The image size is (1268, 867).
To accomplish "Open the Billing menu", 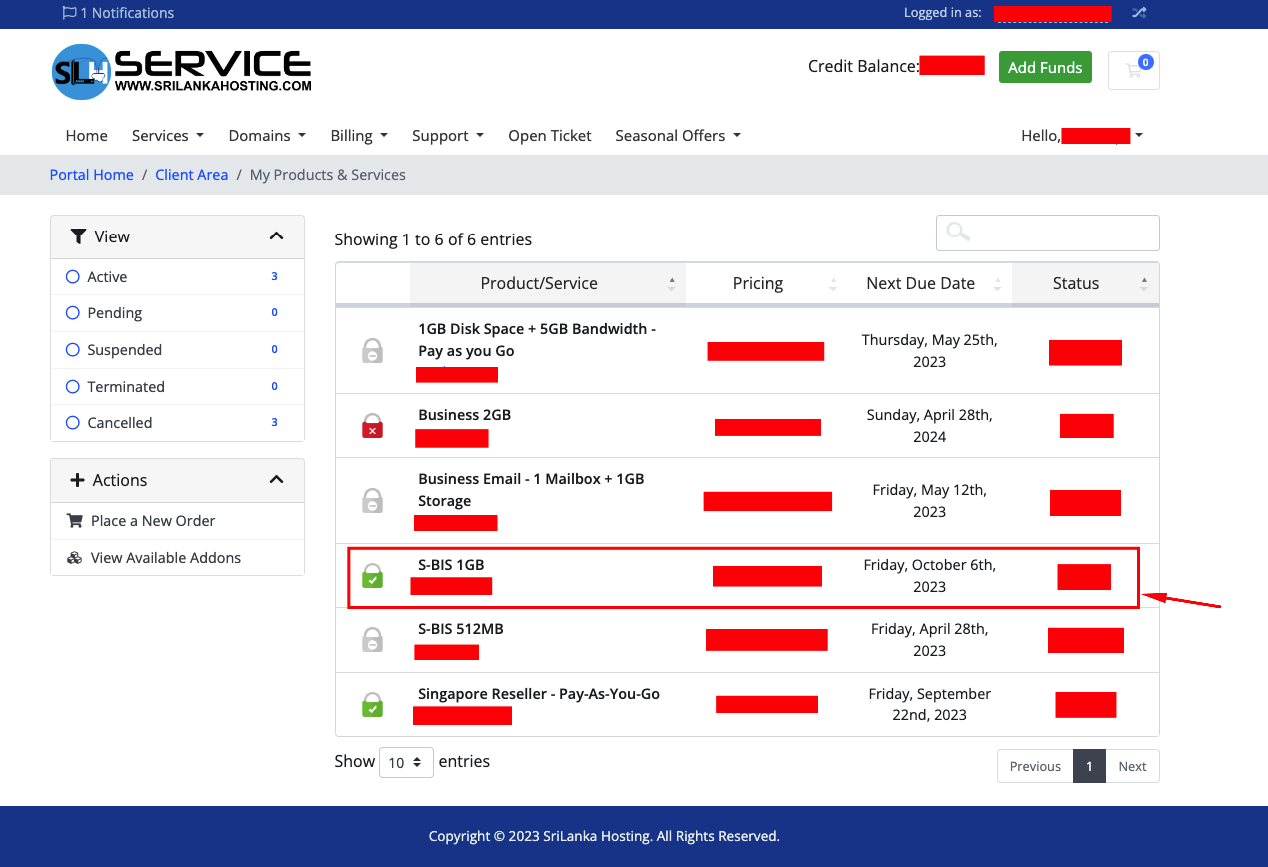I will tap(358, 136).
